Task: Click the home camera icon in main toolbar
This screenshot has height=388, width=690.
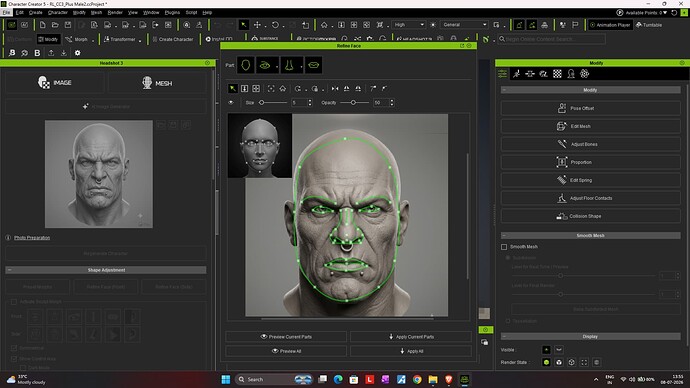Action: (x=324, y=25)
